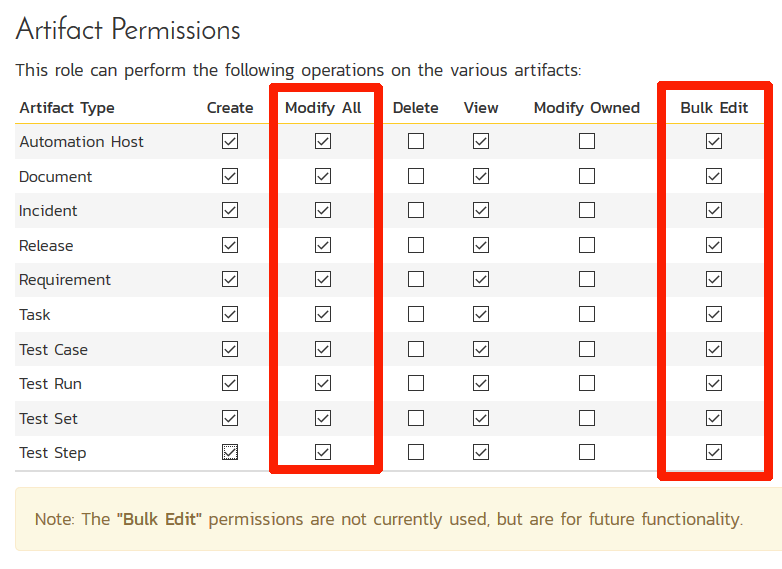The height and width of the screenshot is (569, 782).
Task: Toggle Create checkbox for Test Case
Action: point(230,349)
